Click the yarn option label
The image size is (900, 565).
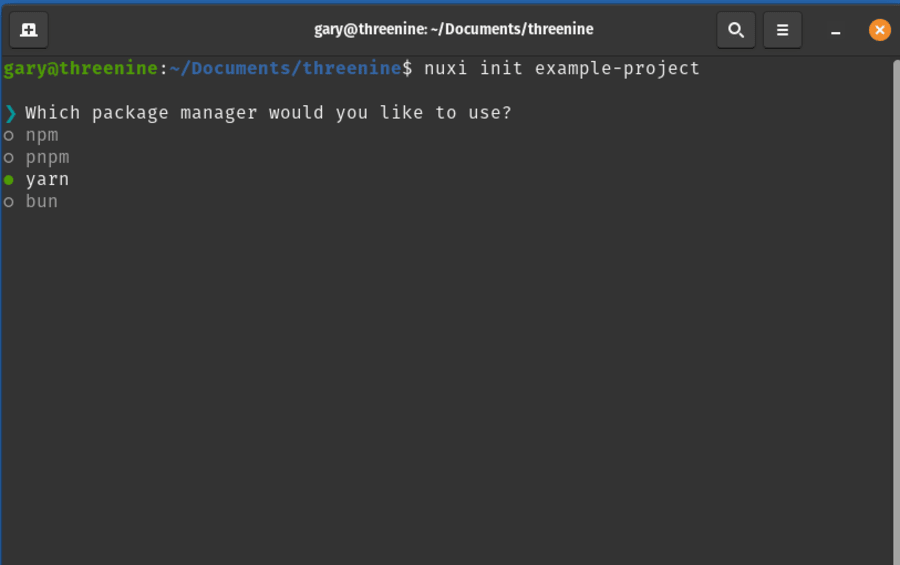tap(47, 180)
